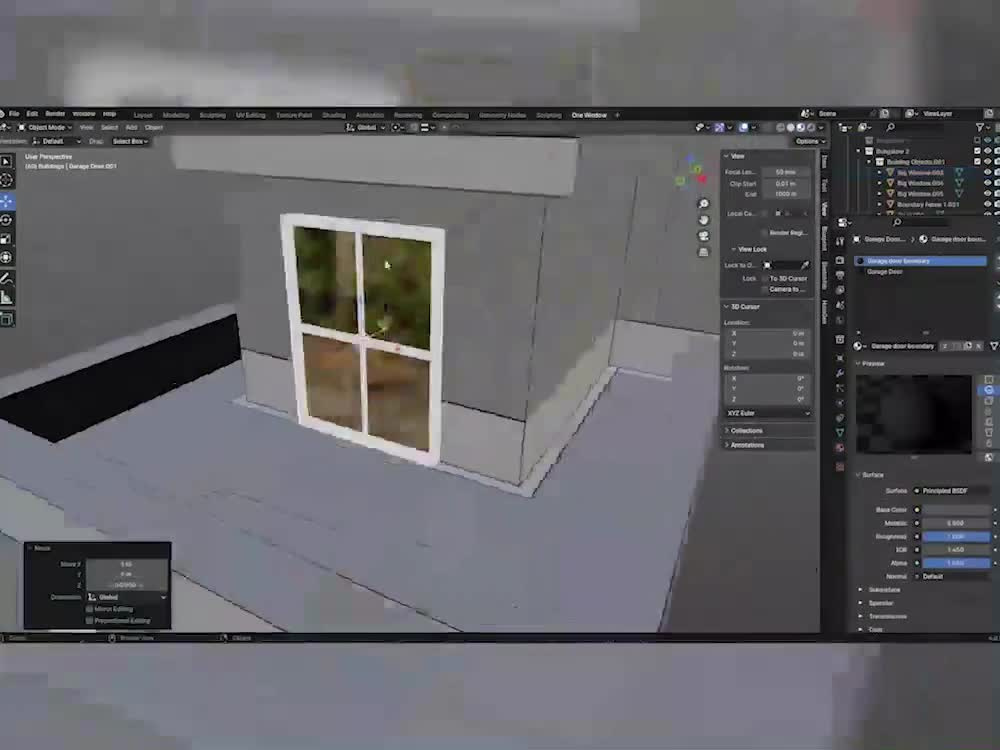Hide Big Window.004 with its eye toggle
Screen dimensions: 1000x750
click(987, 183)
